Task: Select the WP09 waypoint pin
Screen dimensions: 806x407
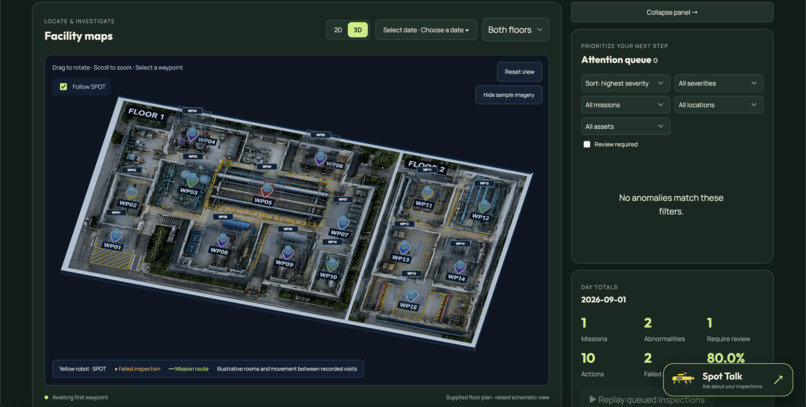Action: [x=288, y=252]
